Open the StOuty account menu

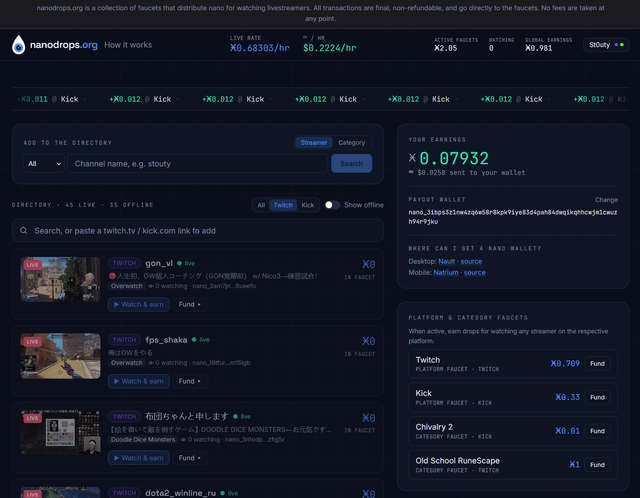pyautogui.click(x=606, y=45)
